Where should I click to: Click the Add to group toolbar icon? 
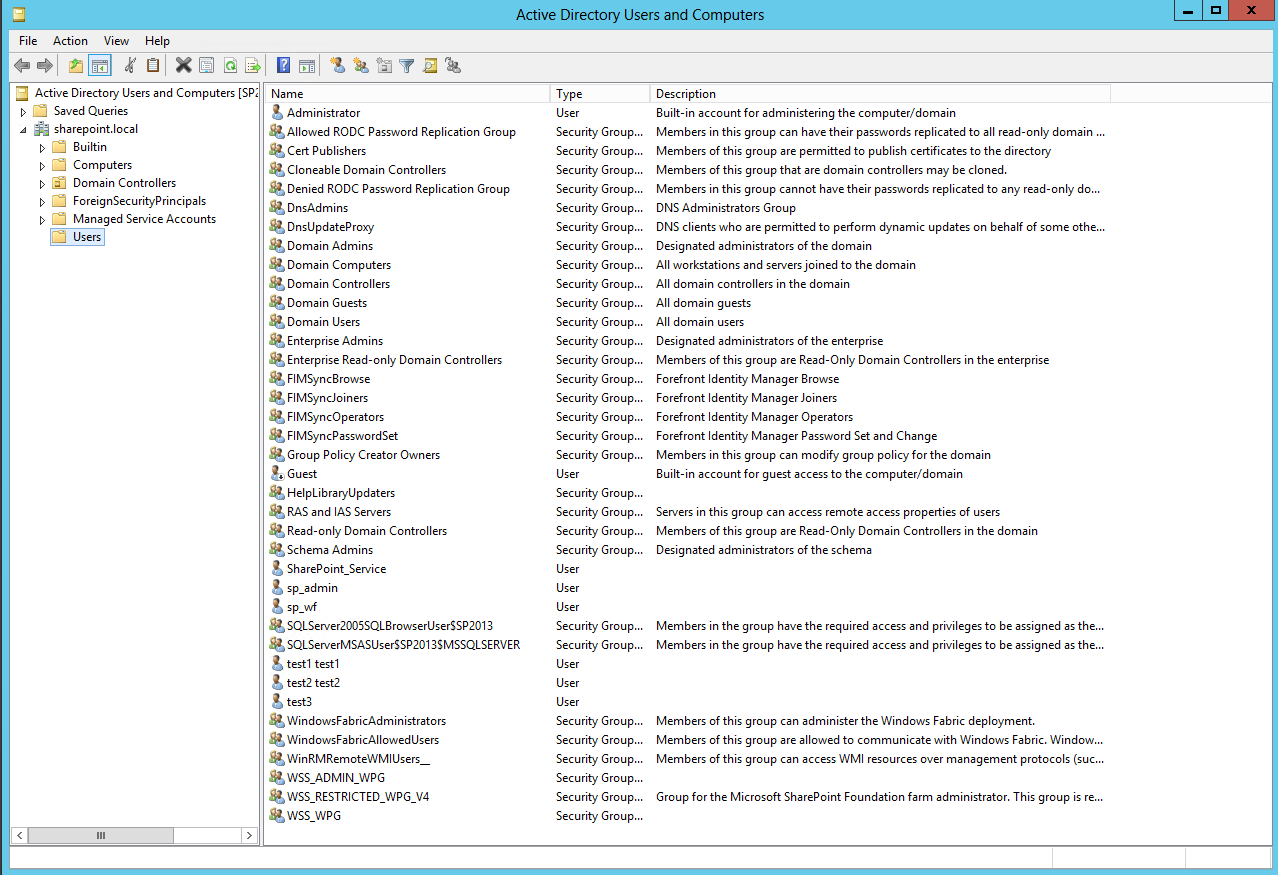coord(453,66)
